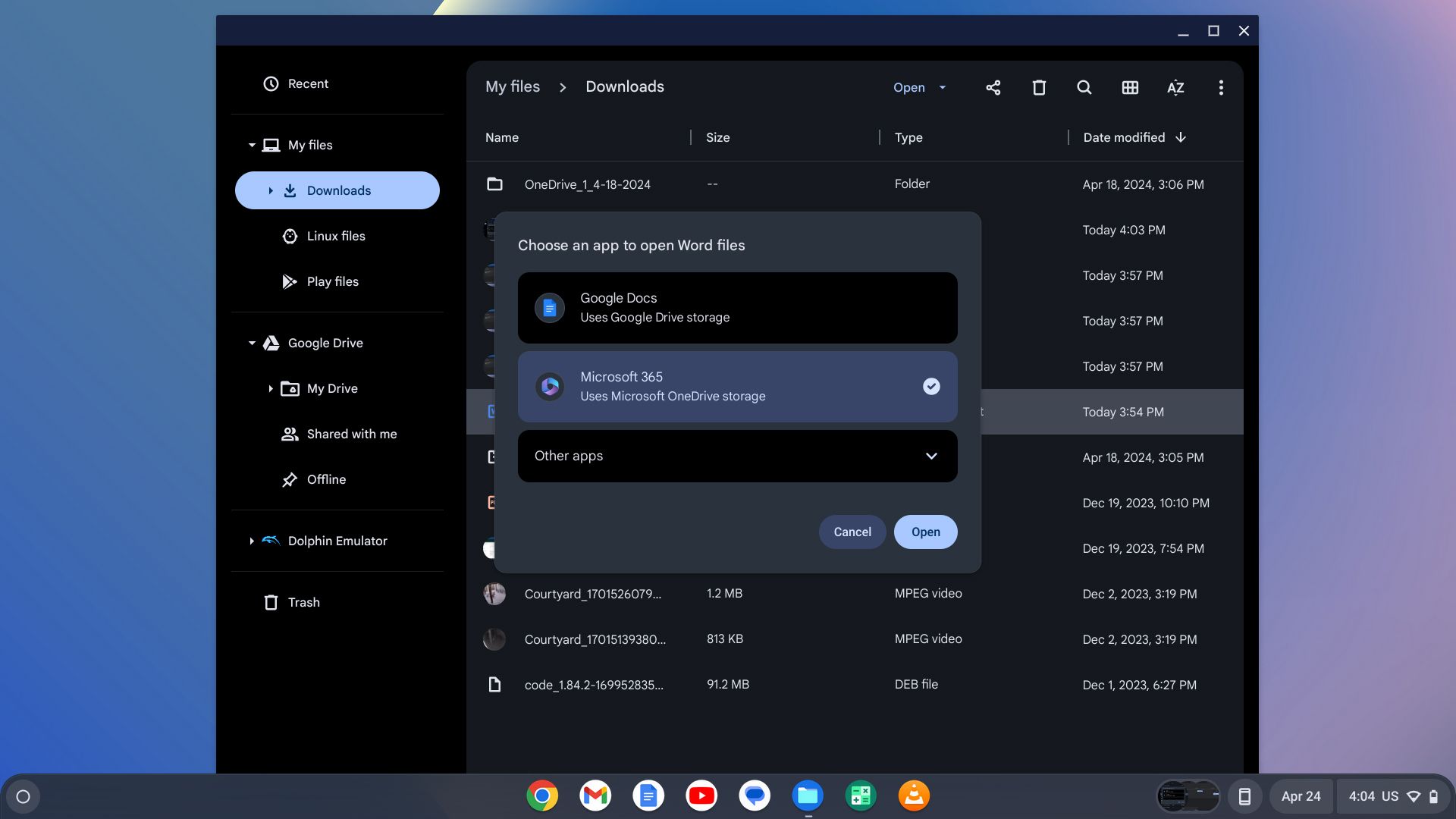Open Chrome from the shelf
This screenshot has height=819, width=1456.
[542, 795]
